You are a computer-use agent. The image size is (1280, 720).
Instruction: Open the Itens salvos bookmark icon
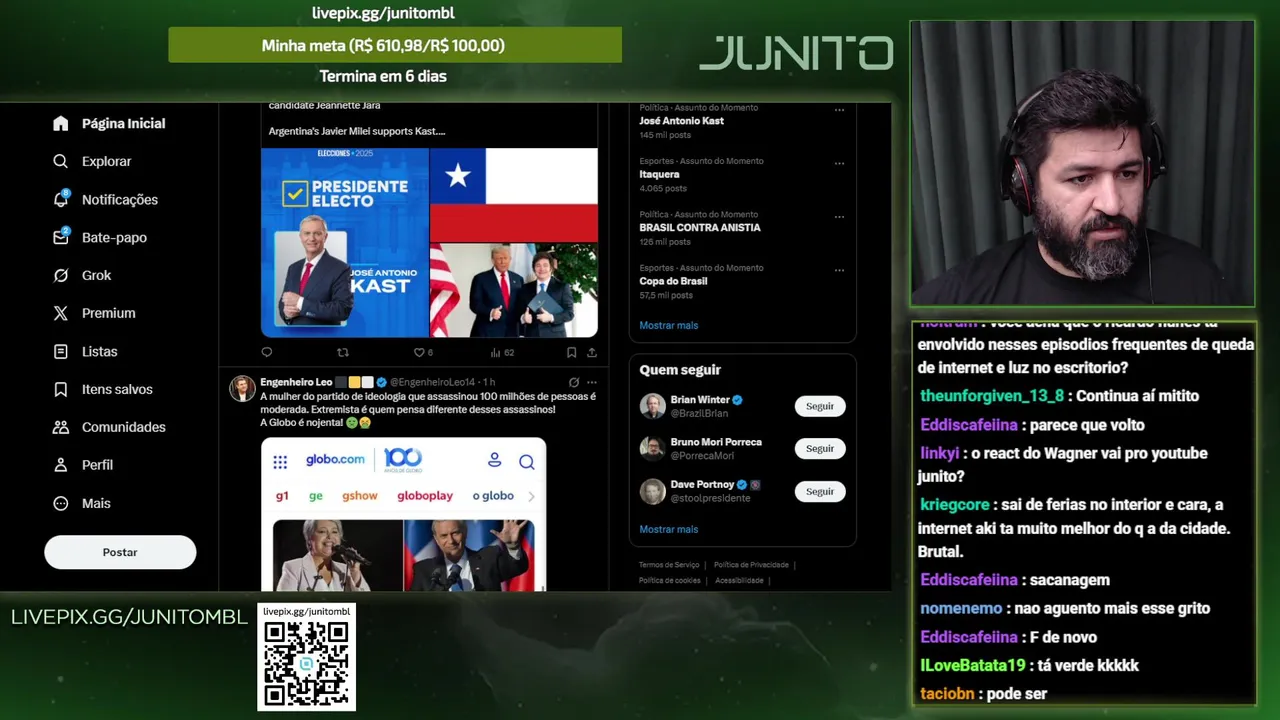click(x=61, y=389)
